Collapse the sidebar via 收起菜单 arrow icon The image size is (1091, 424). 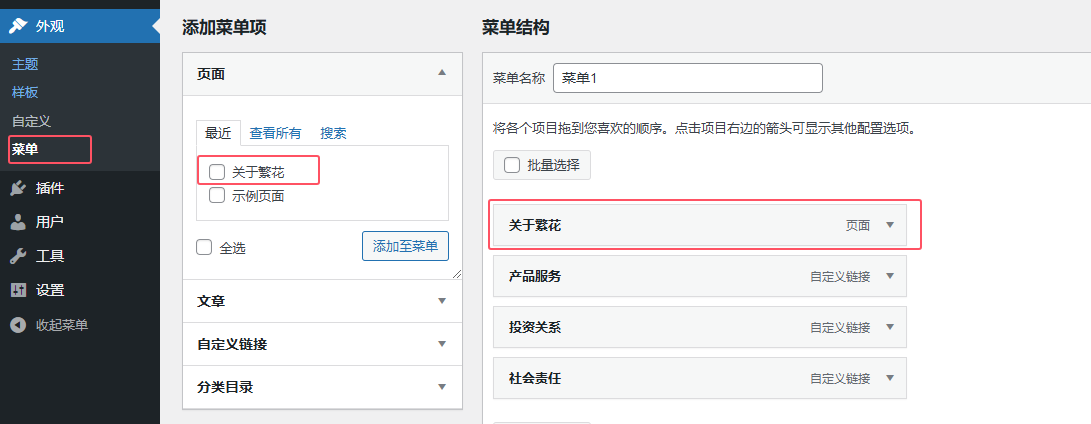click(18, 324)
